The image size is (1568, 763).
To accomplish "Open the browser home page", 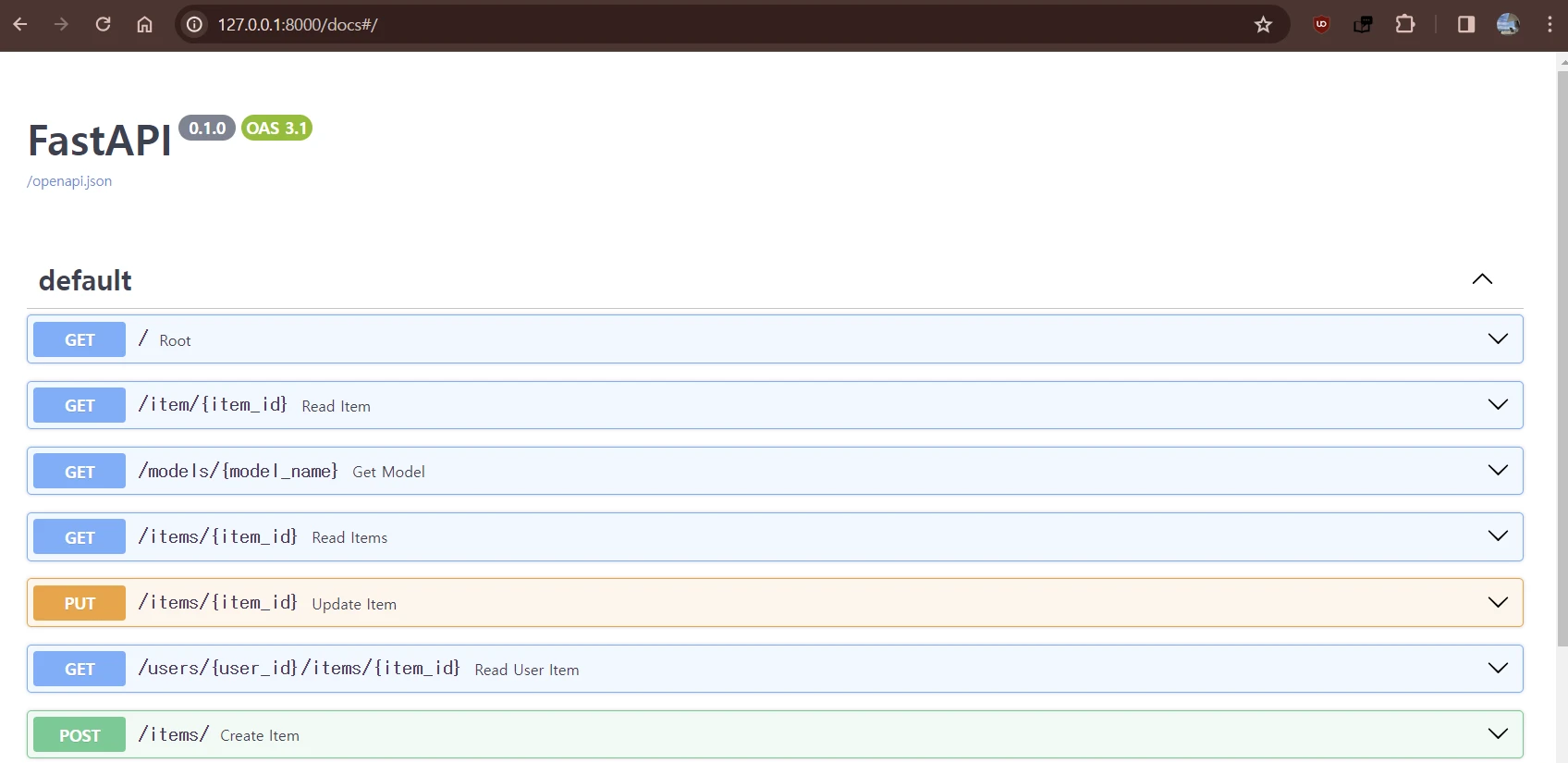I will pos(144,24).
